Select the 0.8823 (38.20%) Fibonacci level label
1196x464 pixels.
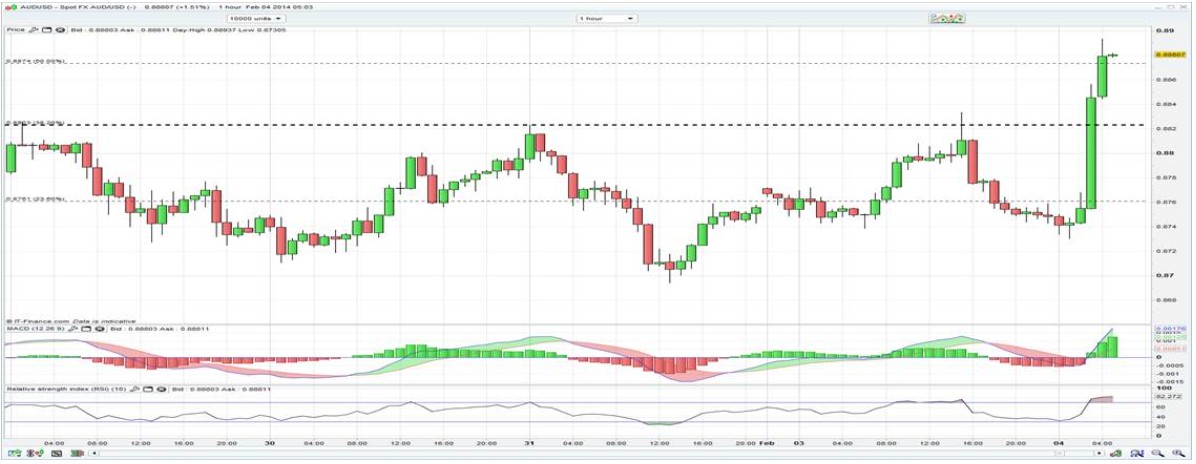(35, 122)
